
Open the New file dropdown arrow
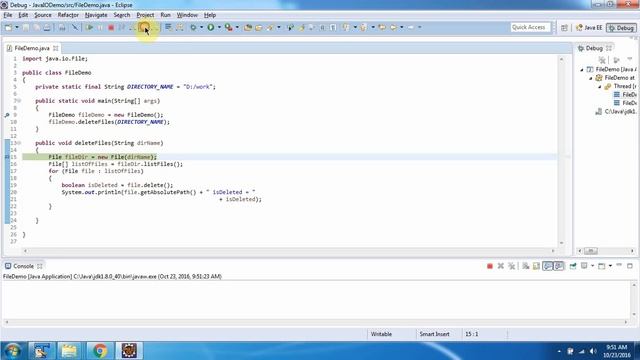point(17,27)
